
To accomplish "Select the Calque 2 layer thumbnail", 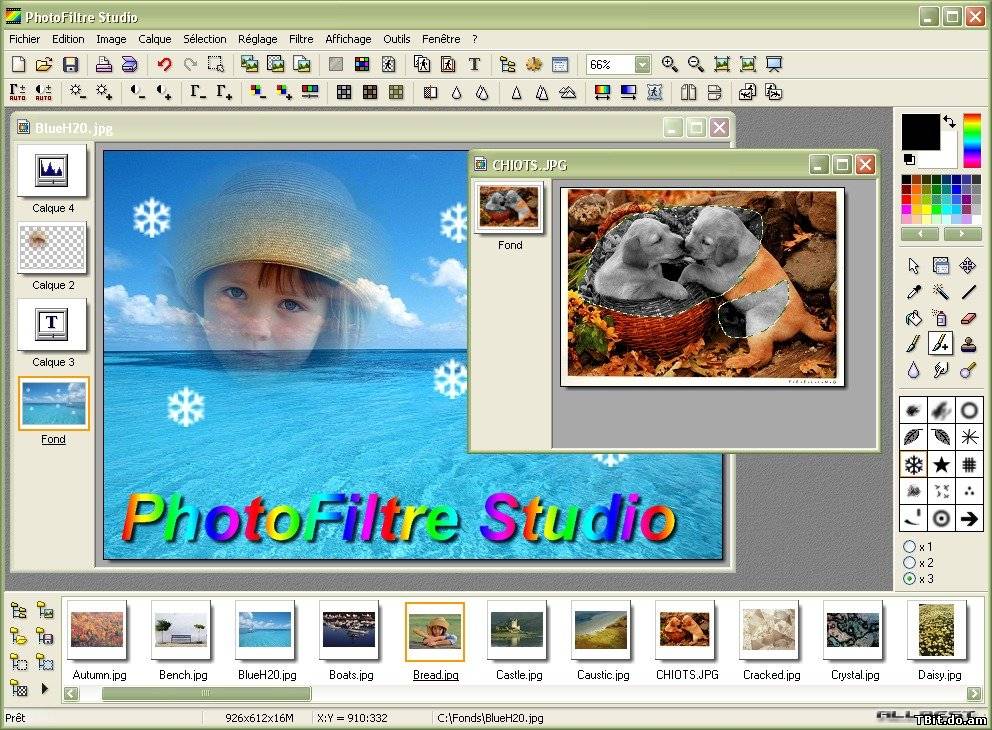I will tap(52, 247).
